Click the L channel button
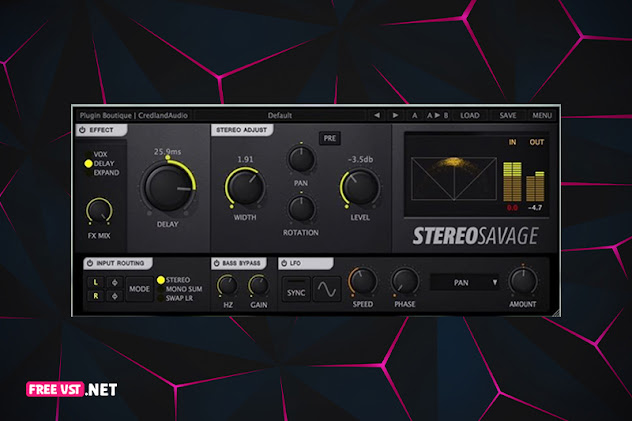Image resolution: width=632 pixels, height=421 pixels. pos(96,282)
